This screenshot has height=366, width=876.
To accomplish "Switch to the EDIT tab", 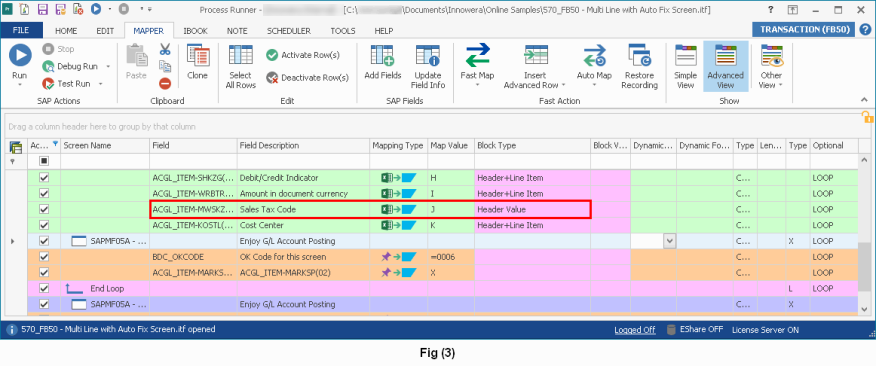I will [x=105, y=31].
